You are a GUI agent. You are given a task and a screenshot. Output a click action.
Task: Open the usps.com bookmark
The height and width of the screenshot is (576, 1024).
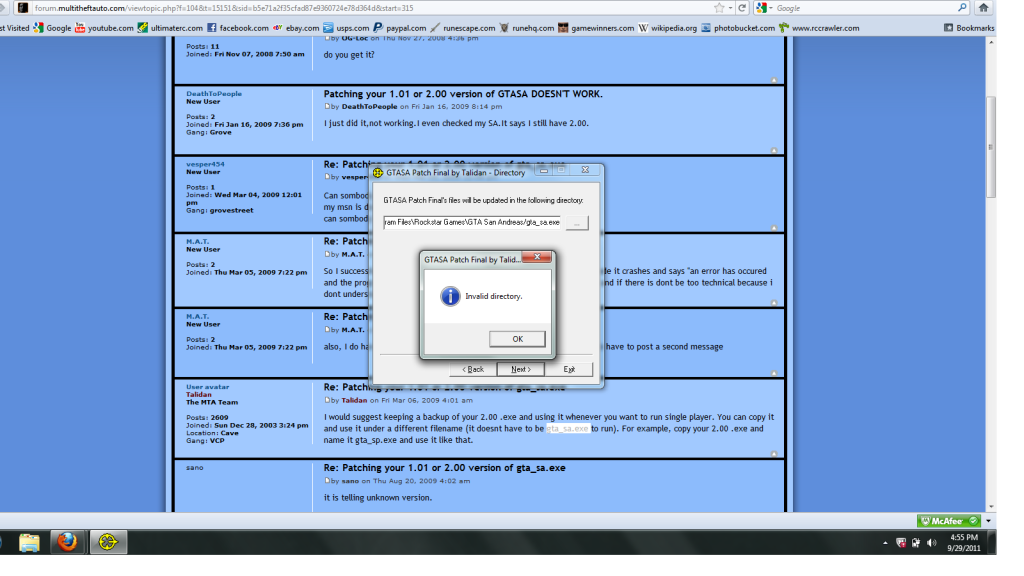point(346,28)
